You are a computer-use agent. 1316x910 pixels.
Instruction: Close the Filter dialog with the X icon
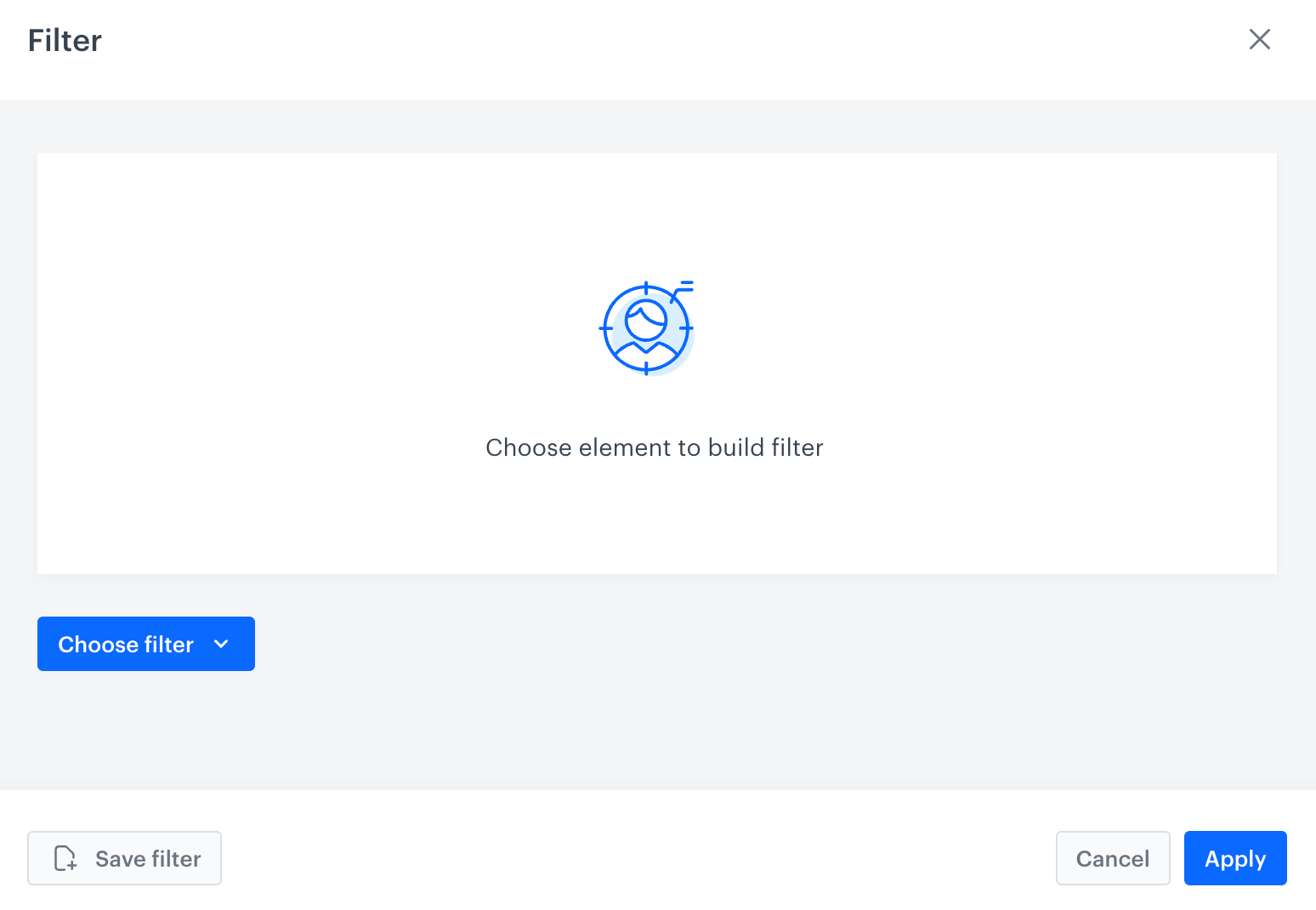point(1259,39)
